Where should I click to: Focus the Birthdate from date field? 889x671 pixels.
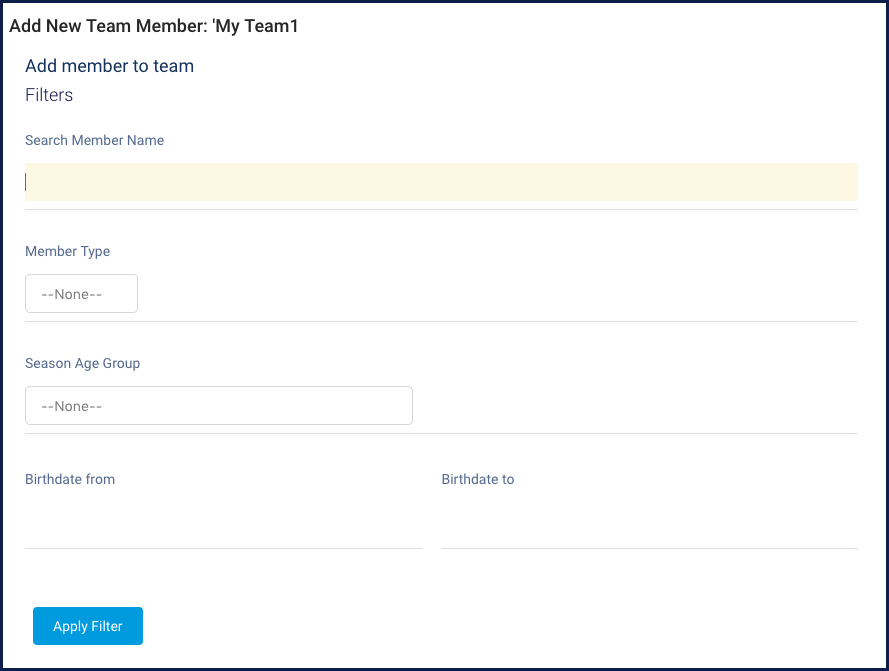point(223,529)
